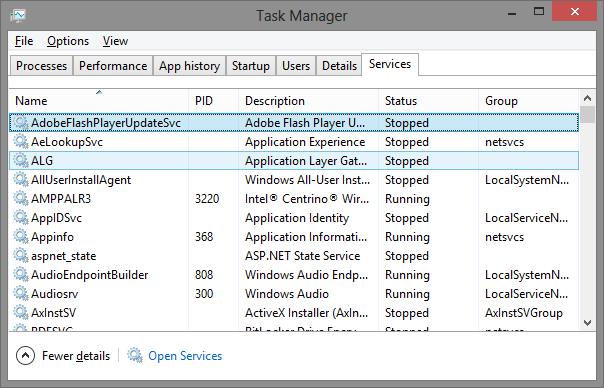Select the aspnet_state service name
The width and height of the screenshot is (604, 388).
(x=64, y=256)
